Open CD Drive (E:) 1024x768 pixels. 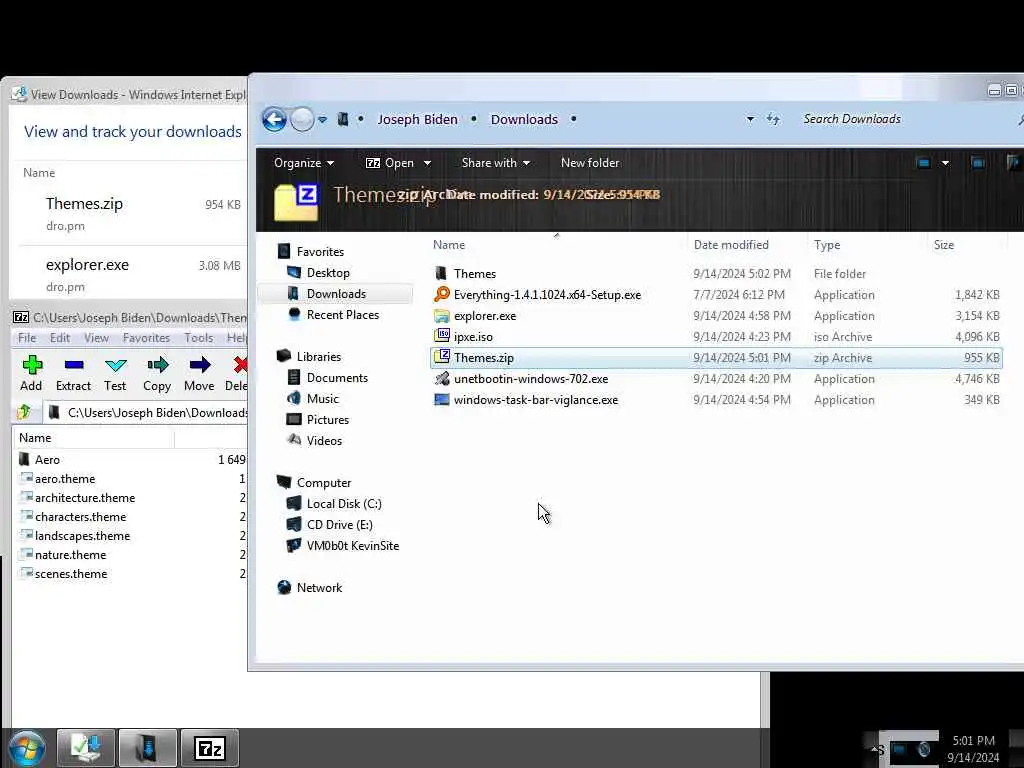coord(340,524)
